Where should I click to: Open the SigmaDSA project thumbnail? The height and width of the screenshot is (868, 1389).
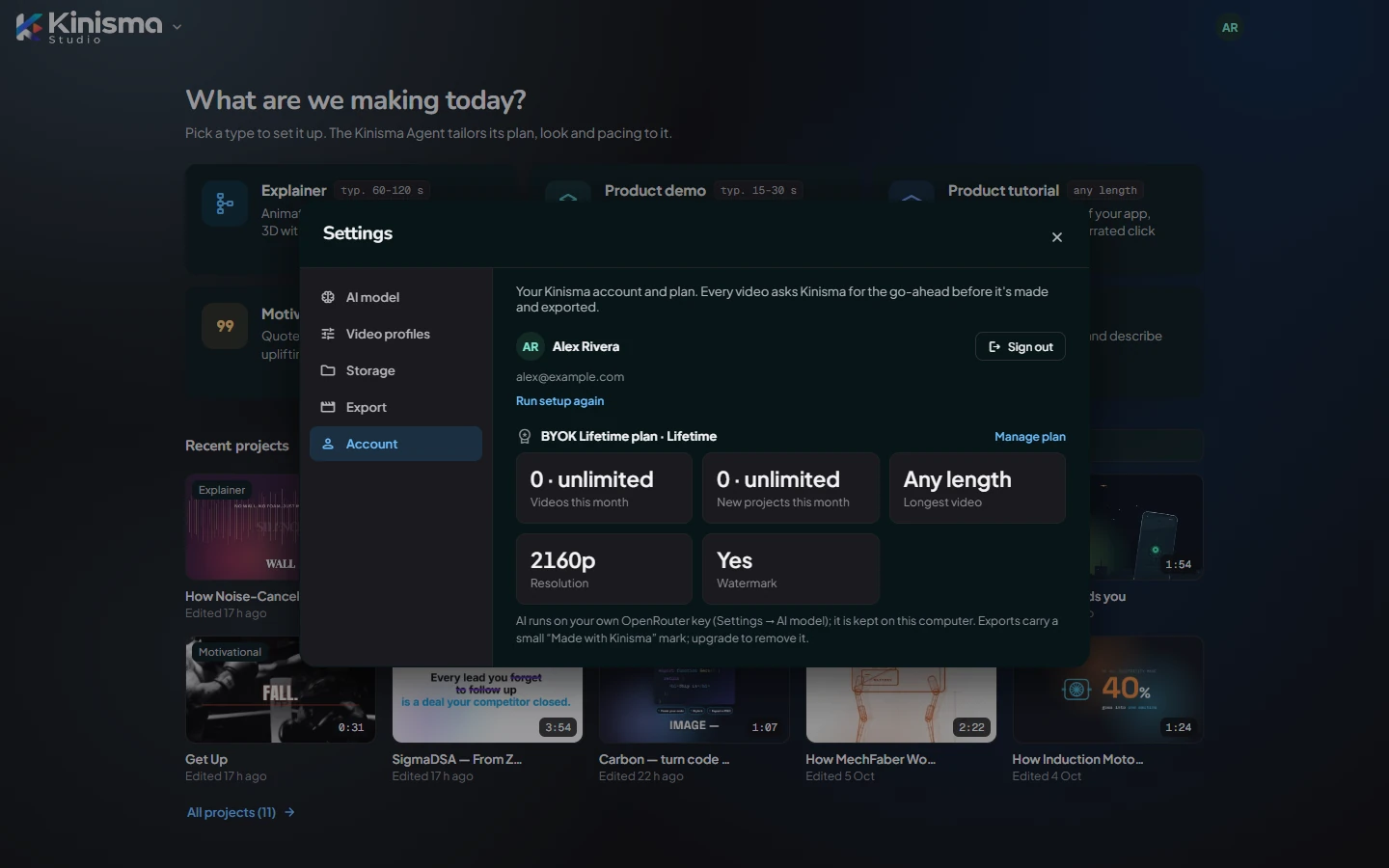(x=487, y=705)
